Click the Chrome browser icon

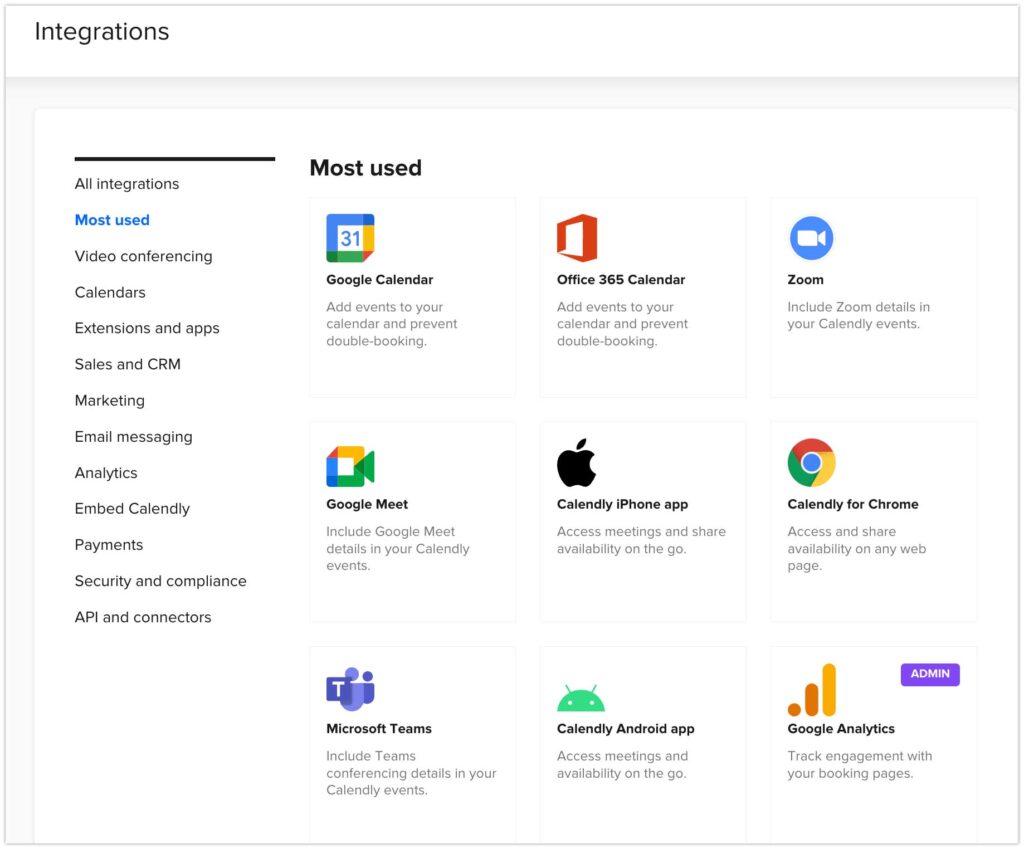coord(811,462)
